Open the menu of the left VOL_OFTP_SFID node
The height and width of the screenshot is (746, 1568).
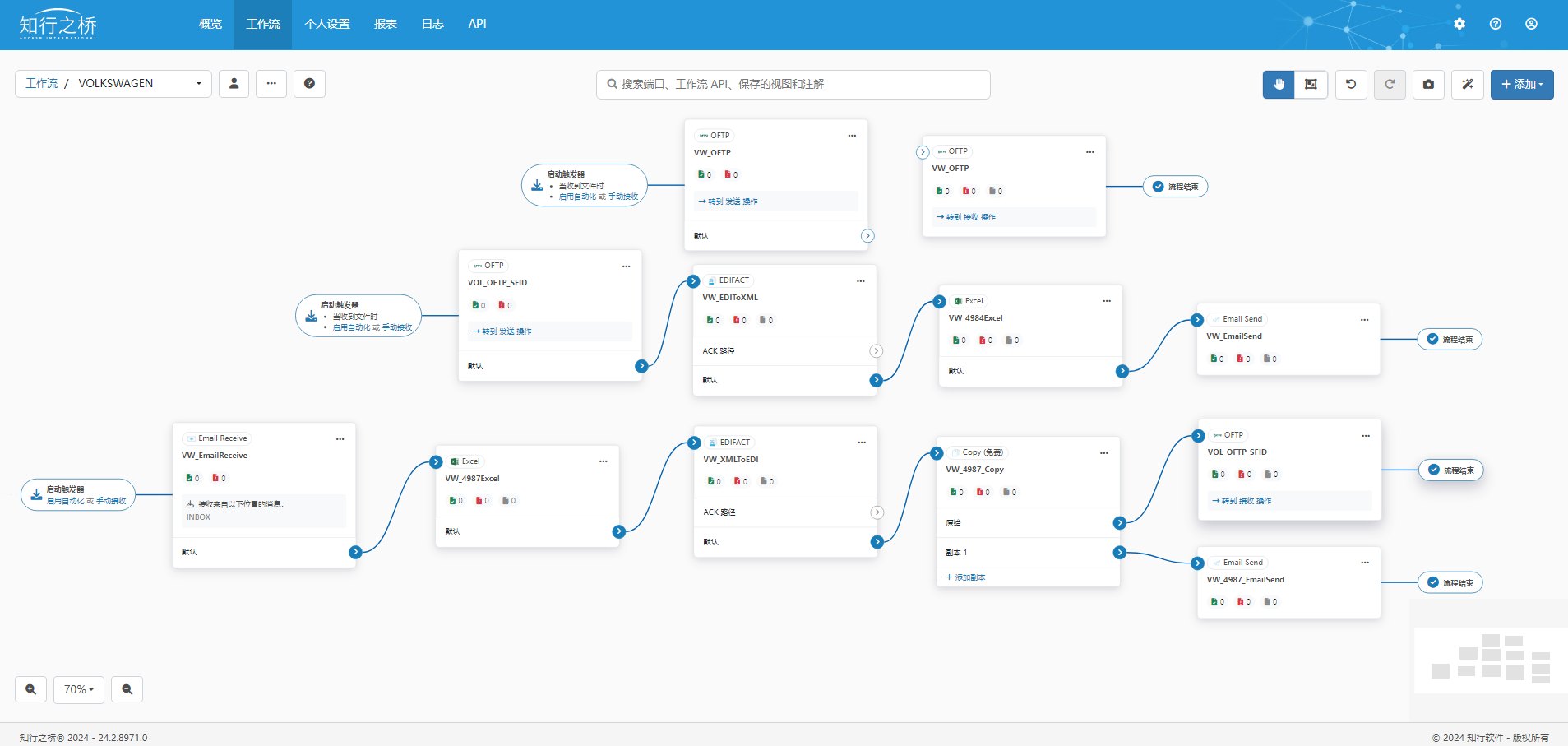(x=626, y=266)
